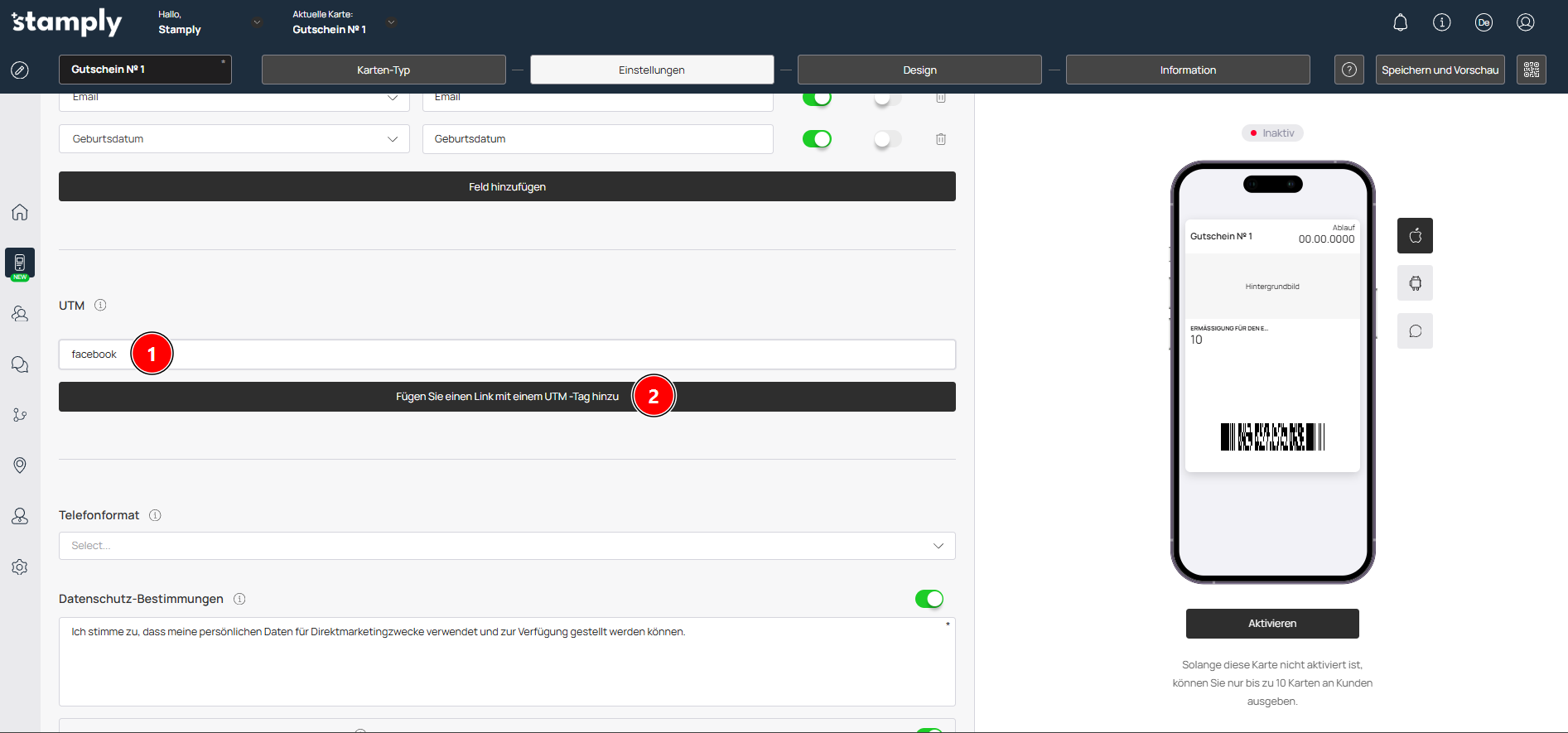Open the settings gear in sidebar

[x=20, y=567]
